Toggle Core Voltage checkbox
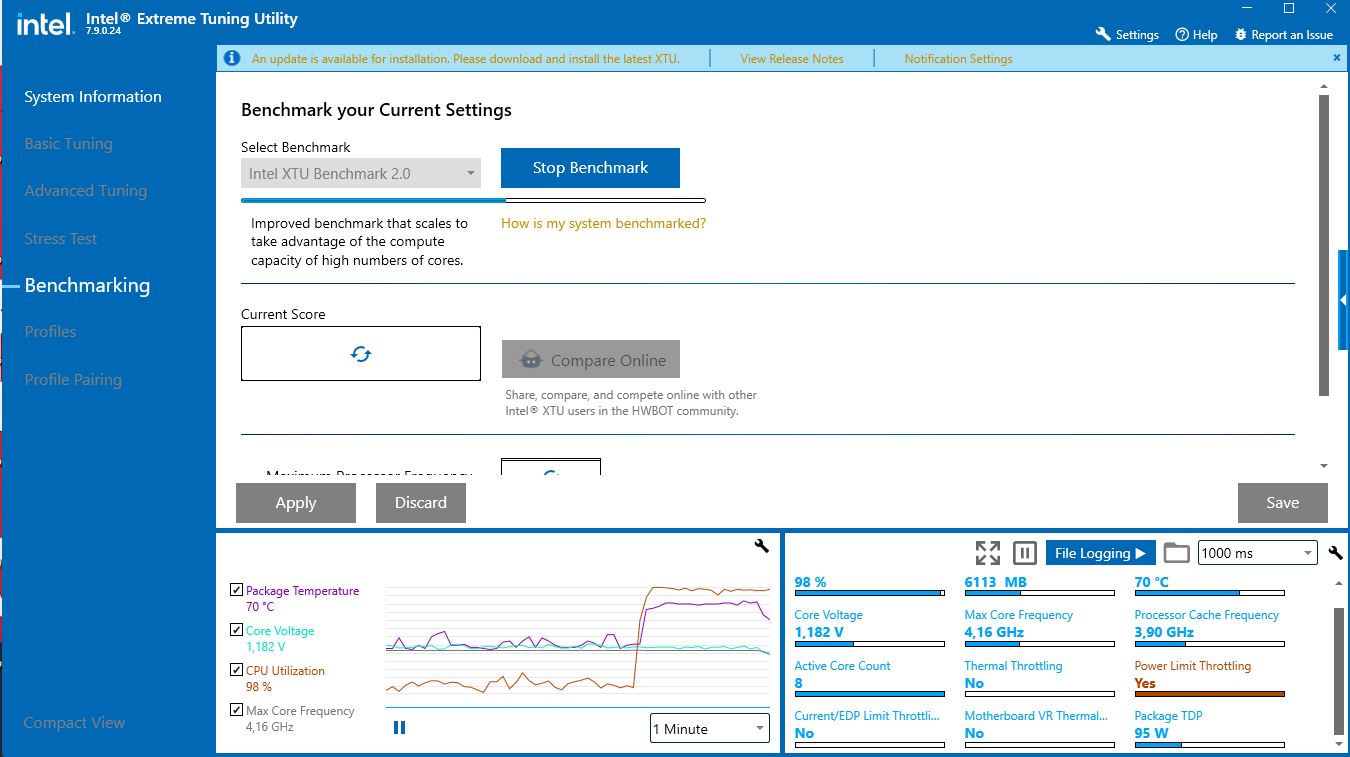The height and width of the screenshot is (757, 1350). point(236,630)
